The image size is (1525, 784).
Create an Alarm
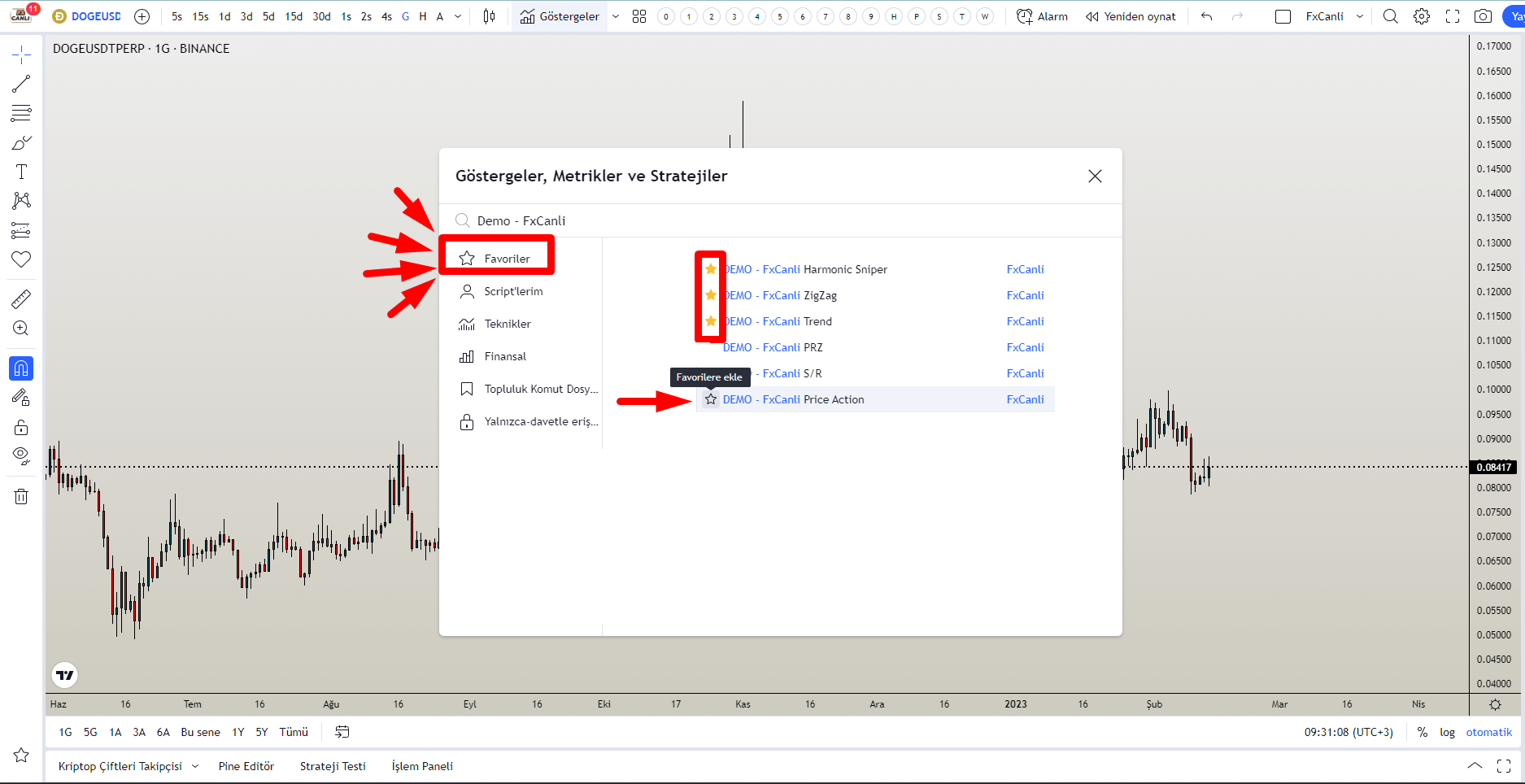pos(1042,16)
